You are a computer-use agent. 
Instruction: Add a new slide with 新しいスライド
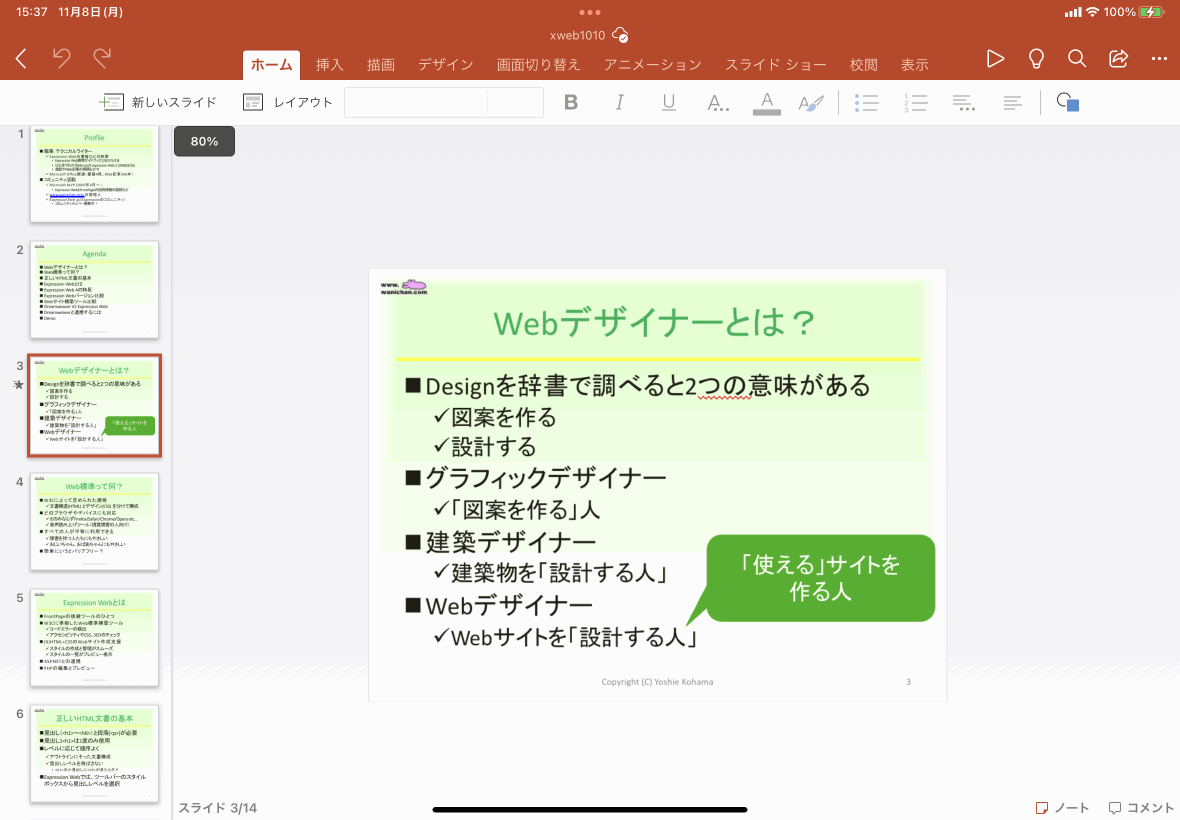coord(158,102)
